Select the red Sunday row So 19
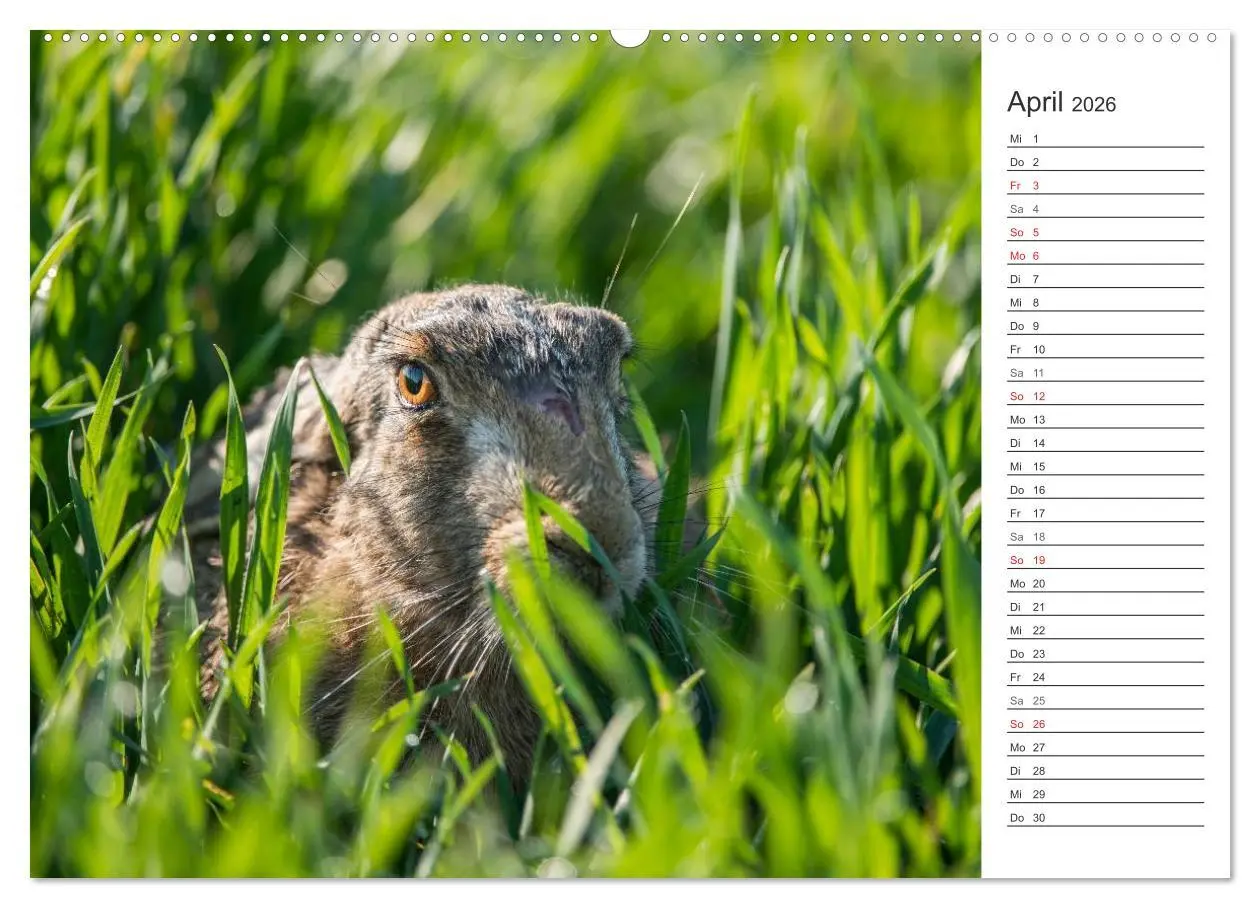 tap(1104, 561)
